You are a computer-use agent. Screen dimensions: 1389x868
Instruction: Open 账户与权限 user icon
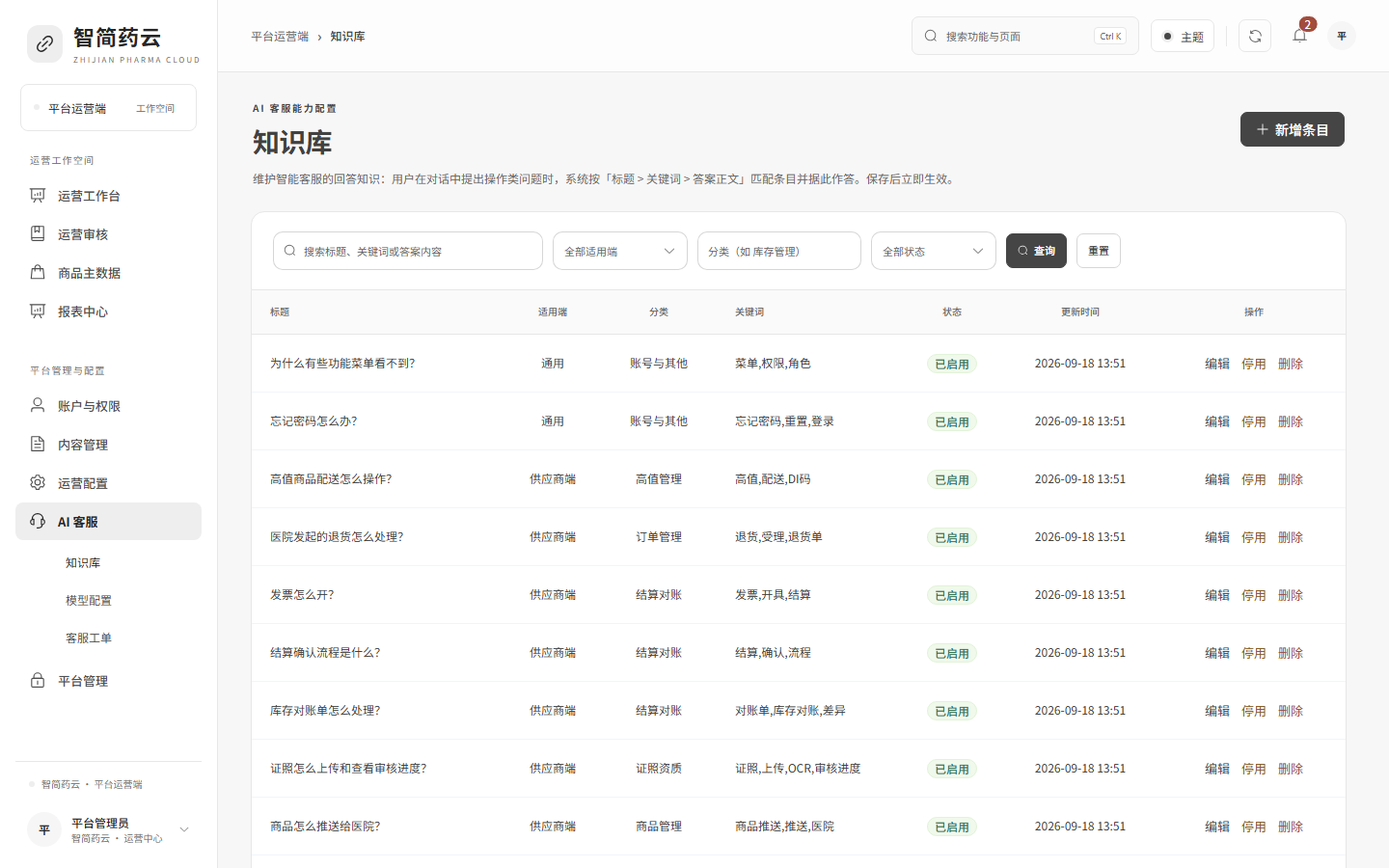[x=38, y=406]
